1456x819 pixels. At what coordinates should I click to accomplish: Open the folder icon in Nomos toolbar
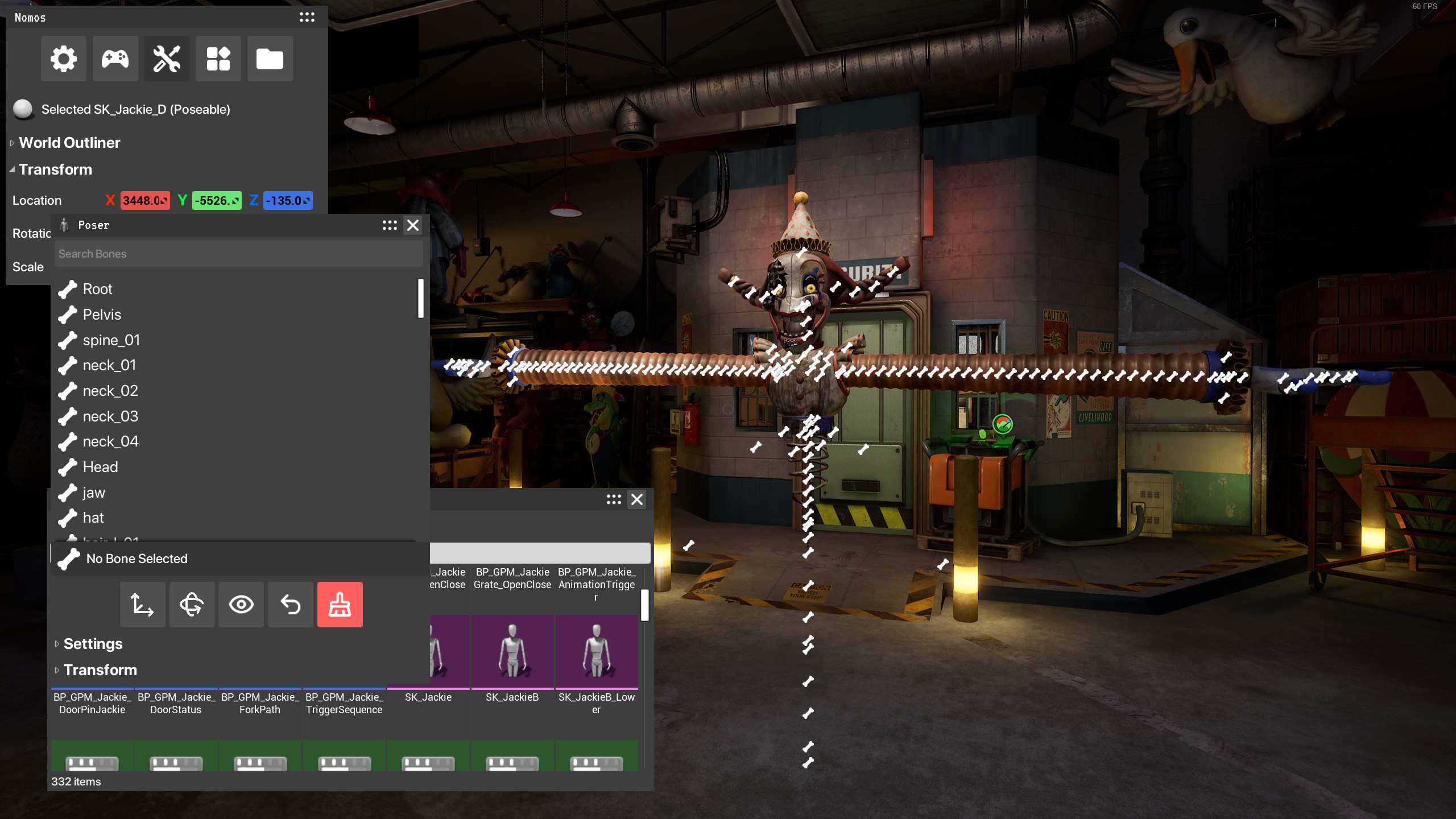click(270, 58)
